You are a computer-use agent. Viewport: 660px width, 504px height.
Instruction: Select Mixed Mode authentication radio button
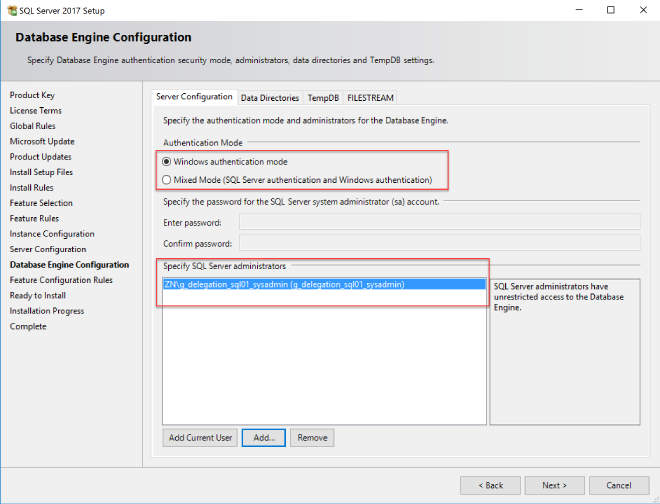[x=167, y=180]
